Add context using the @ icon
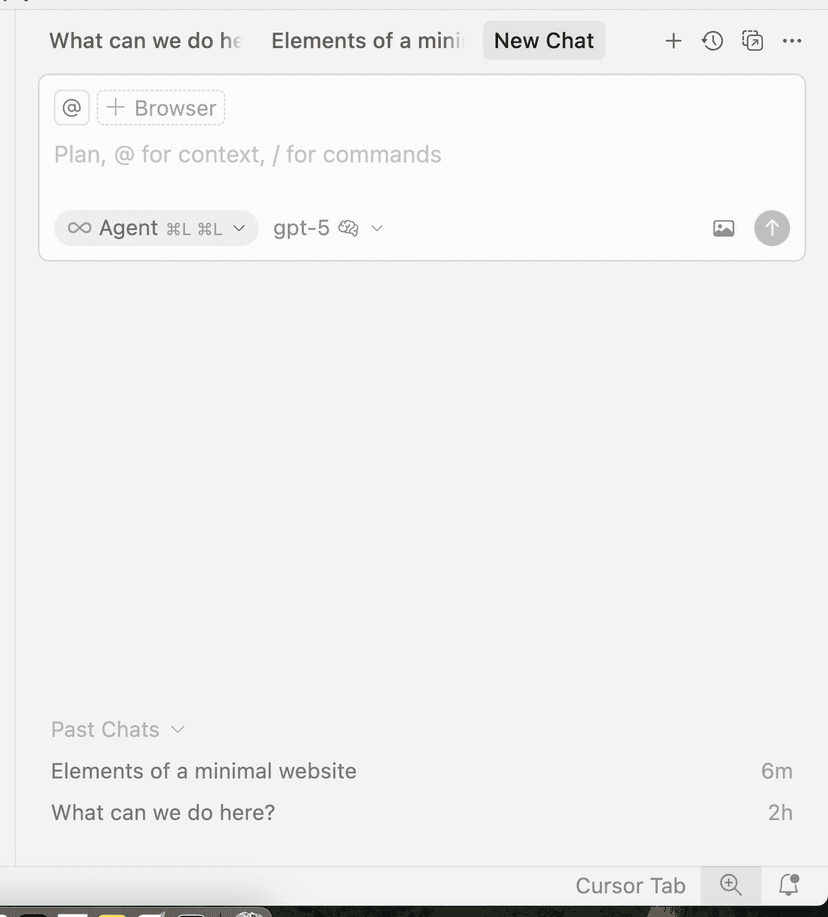The image size is (828, 917). pos(71,107)
